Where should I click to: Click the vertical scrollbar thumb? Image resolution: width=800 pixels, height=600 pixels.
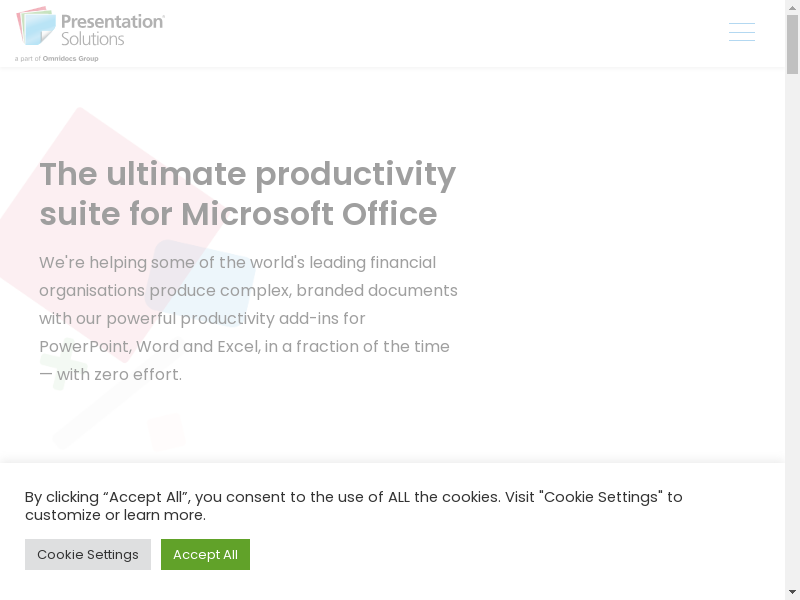tap(792, 45)
